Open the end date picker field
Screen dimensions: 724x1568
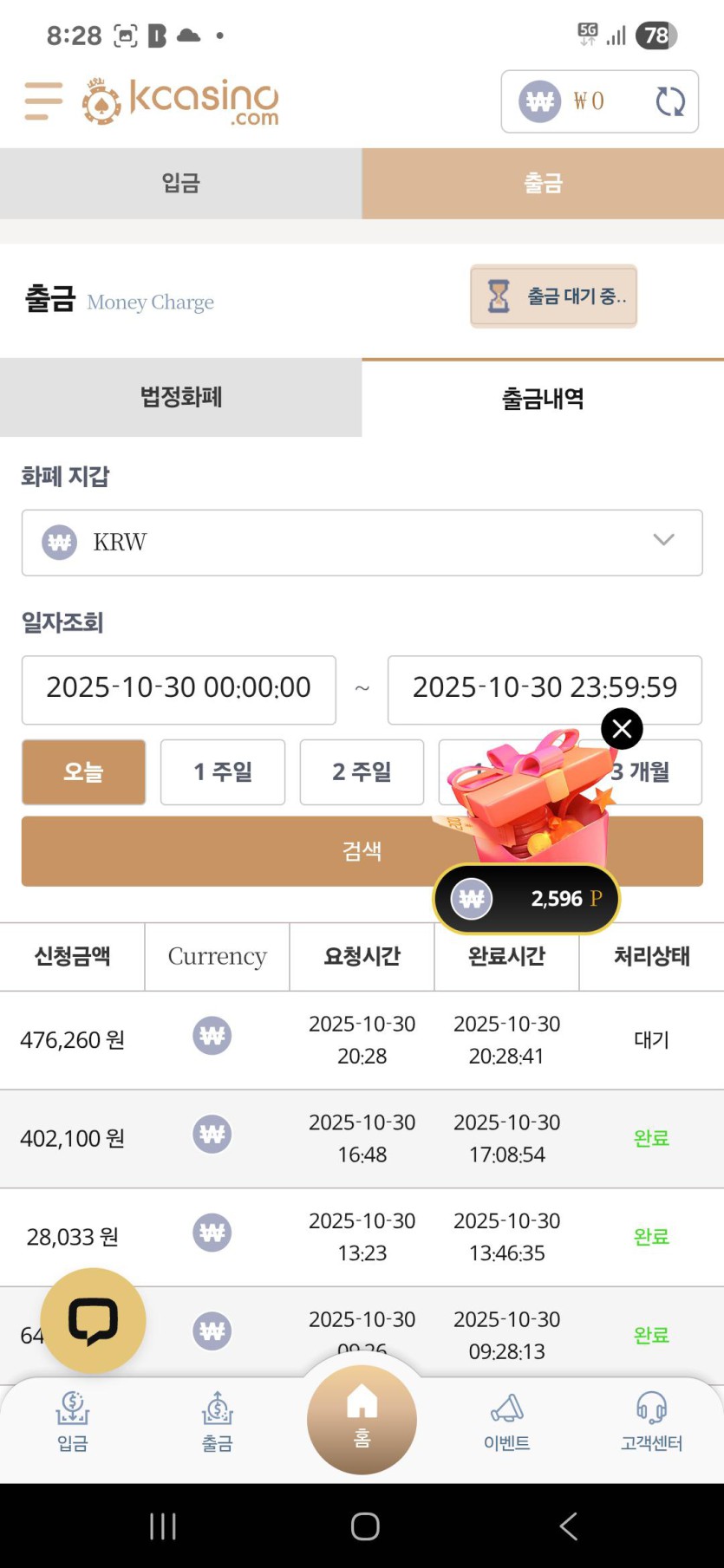click(x=545, y=689)
